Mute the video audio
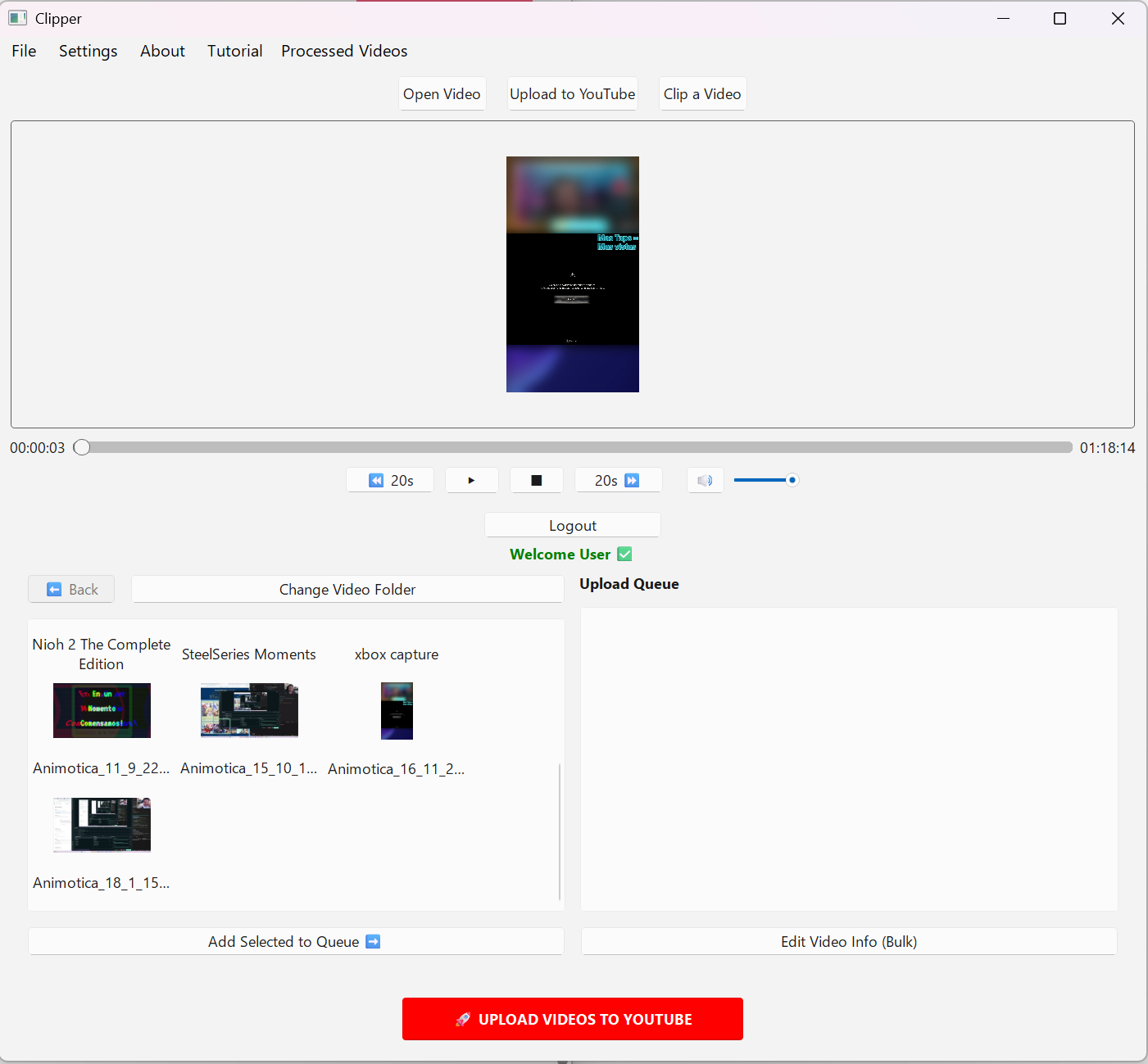Viewport: 1148px width, 1064px height. coord(705,480)
